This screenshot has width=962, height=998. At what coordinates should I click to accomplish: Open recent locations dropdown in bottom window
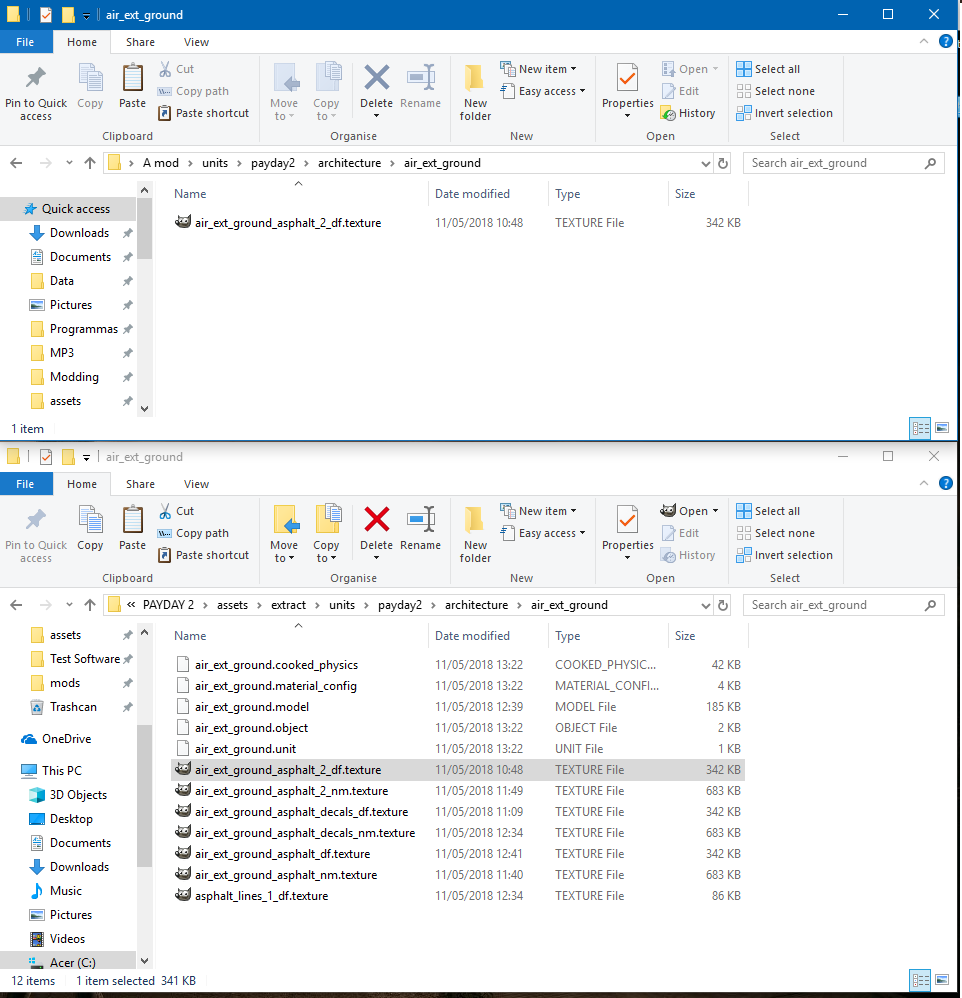click(69, 605)
